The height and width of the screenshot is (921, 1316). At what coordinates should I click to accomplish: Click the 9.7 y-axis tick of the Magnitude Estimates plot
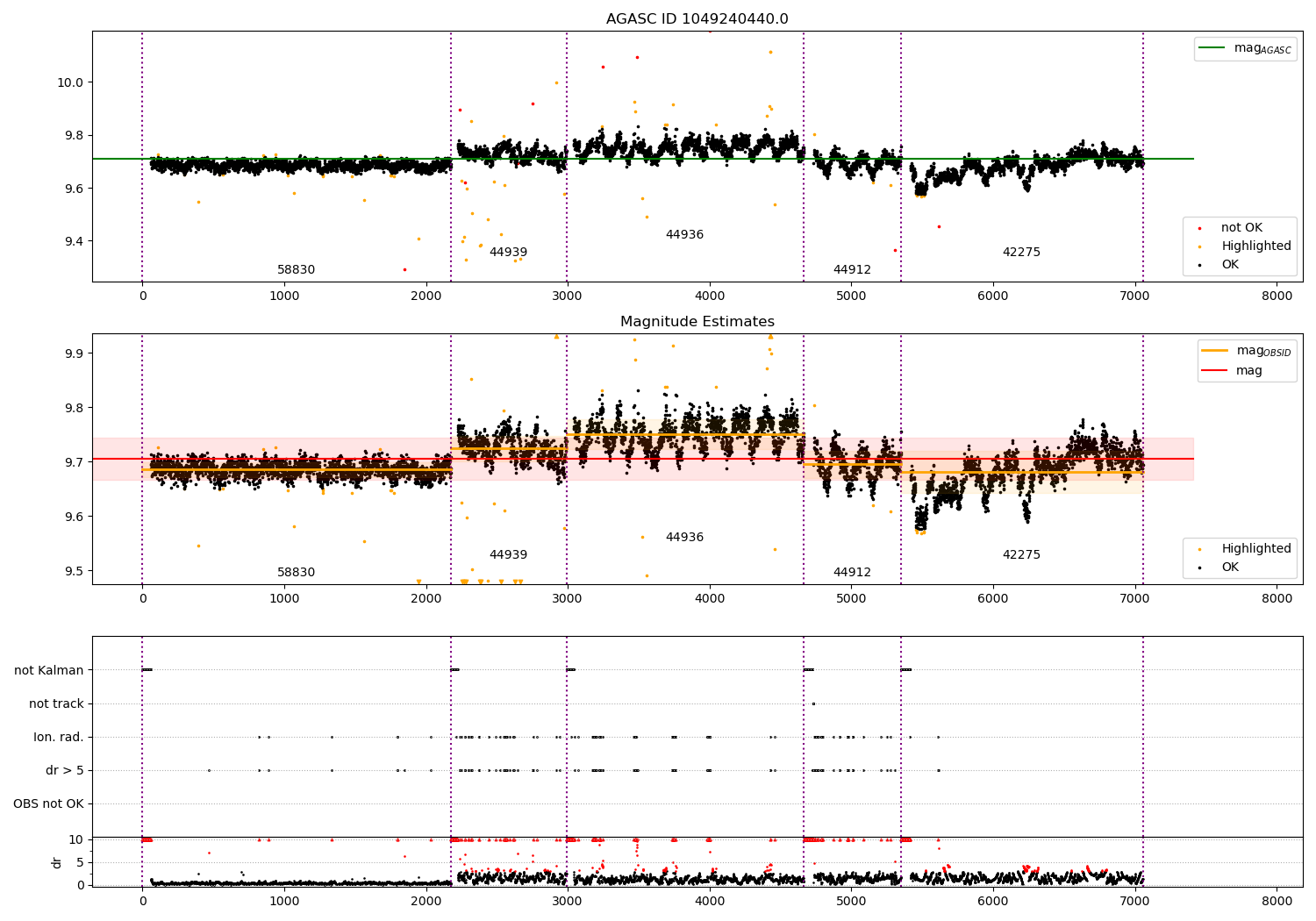click(x=73, y=462)
